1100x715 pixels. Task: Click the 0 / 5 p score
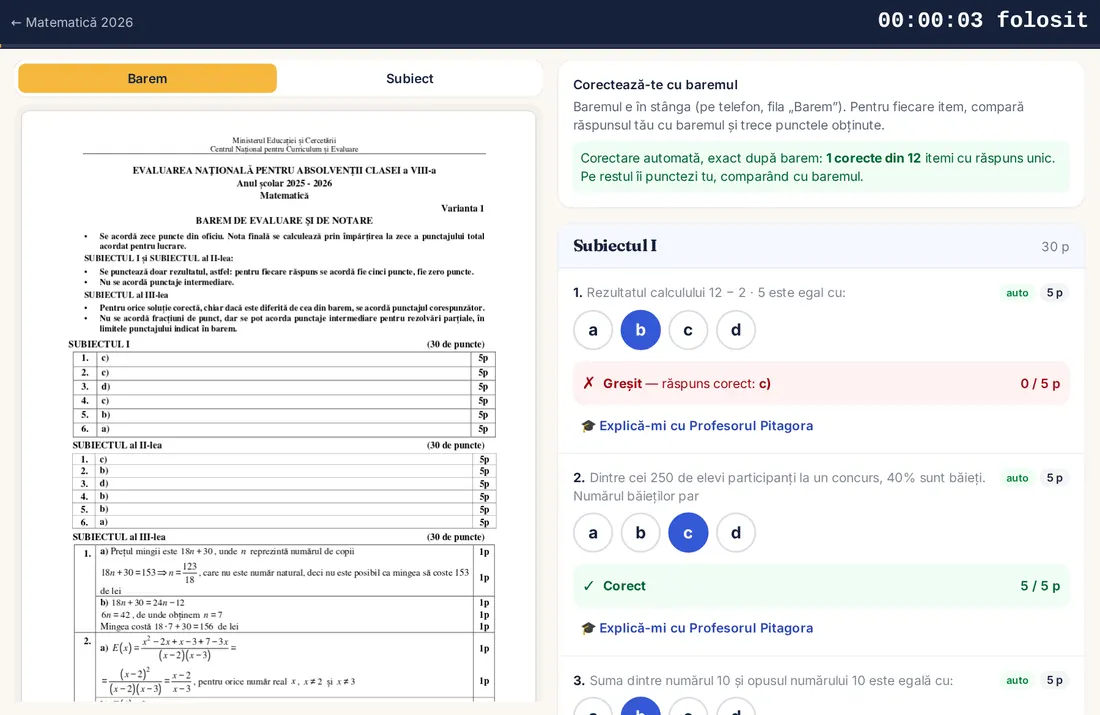click(x=1040, y=384)
